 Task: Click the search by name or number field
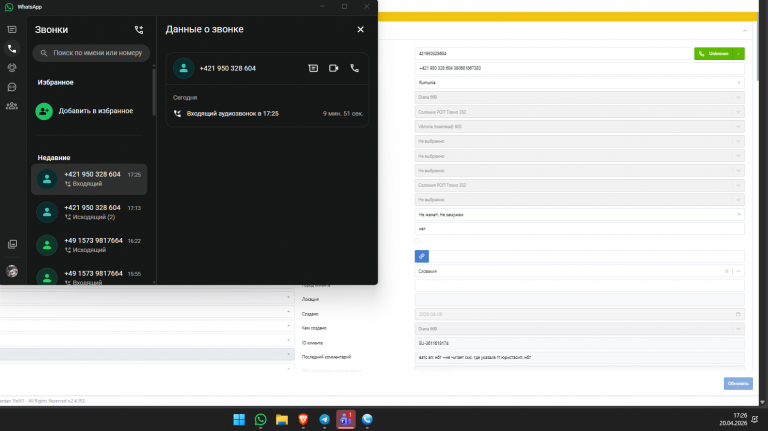[91, 53]
